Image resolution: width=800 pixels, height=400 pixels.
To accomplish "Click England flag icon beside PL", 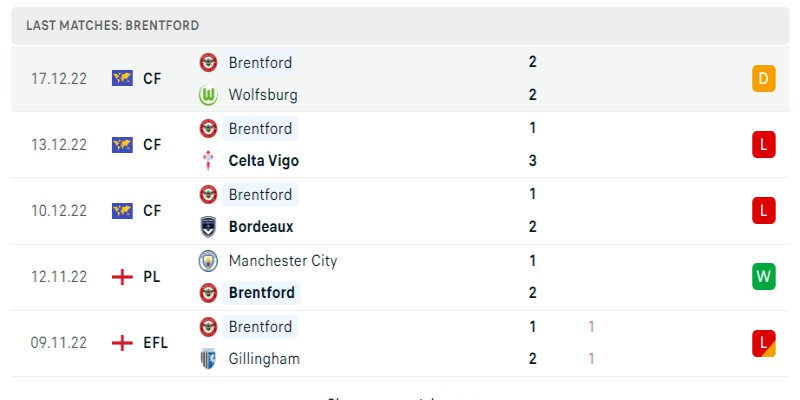I will point(122,277).
